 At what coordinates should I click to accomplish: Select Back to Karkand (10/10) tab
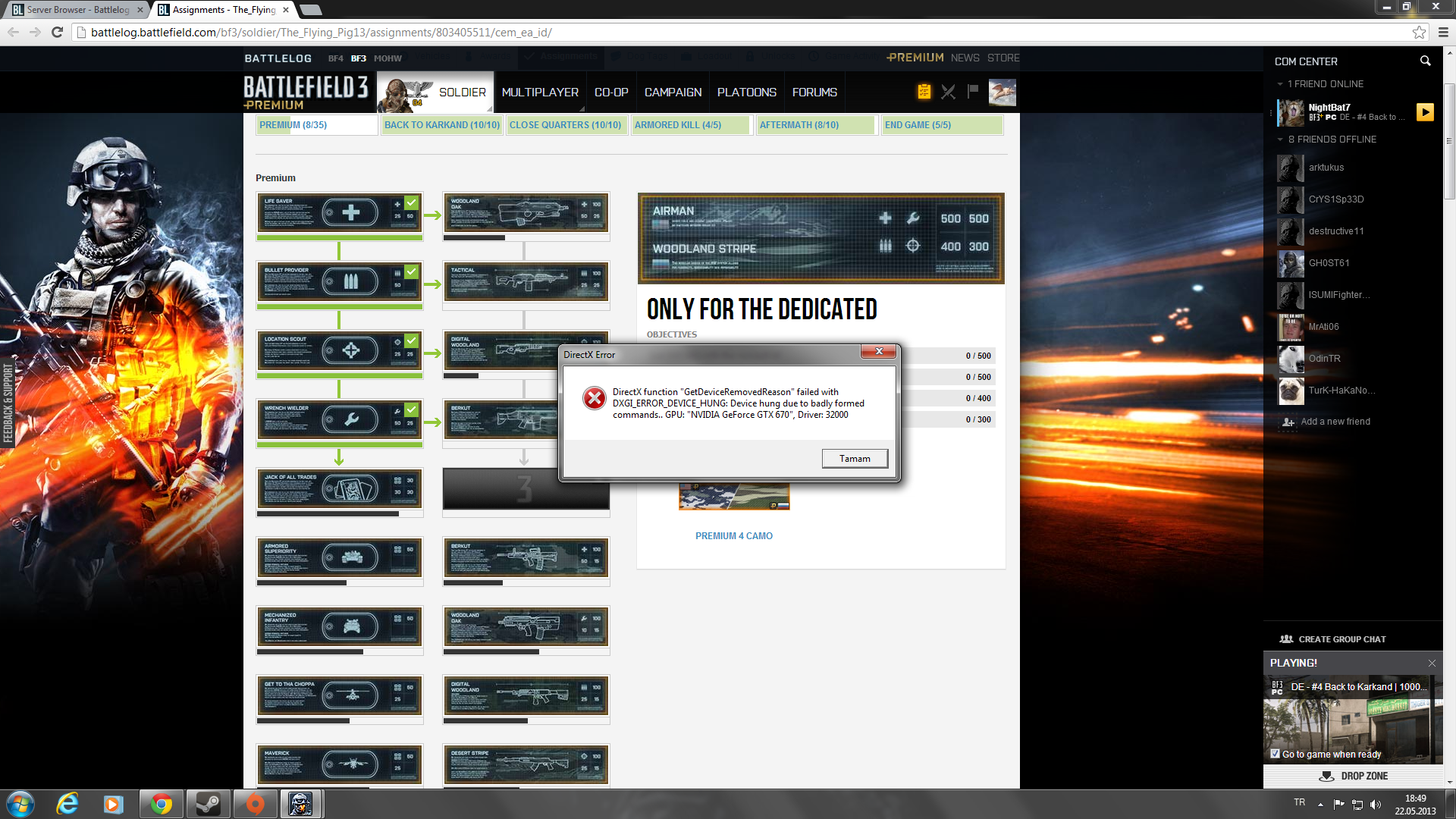click(441, 125)
